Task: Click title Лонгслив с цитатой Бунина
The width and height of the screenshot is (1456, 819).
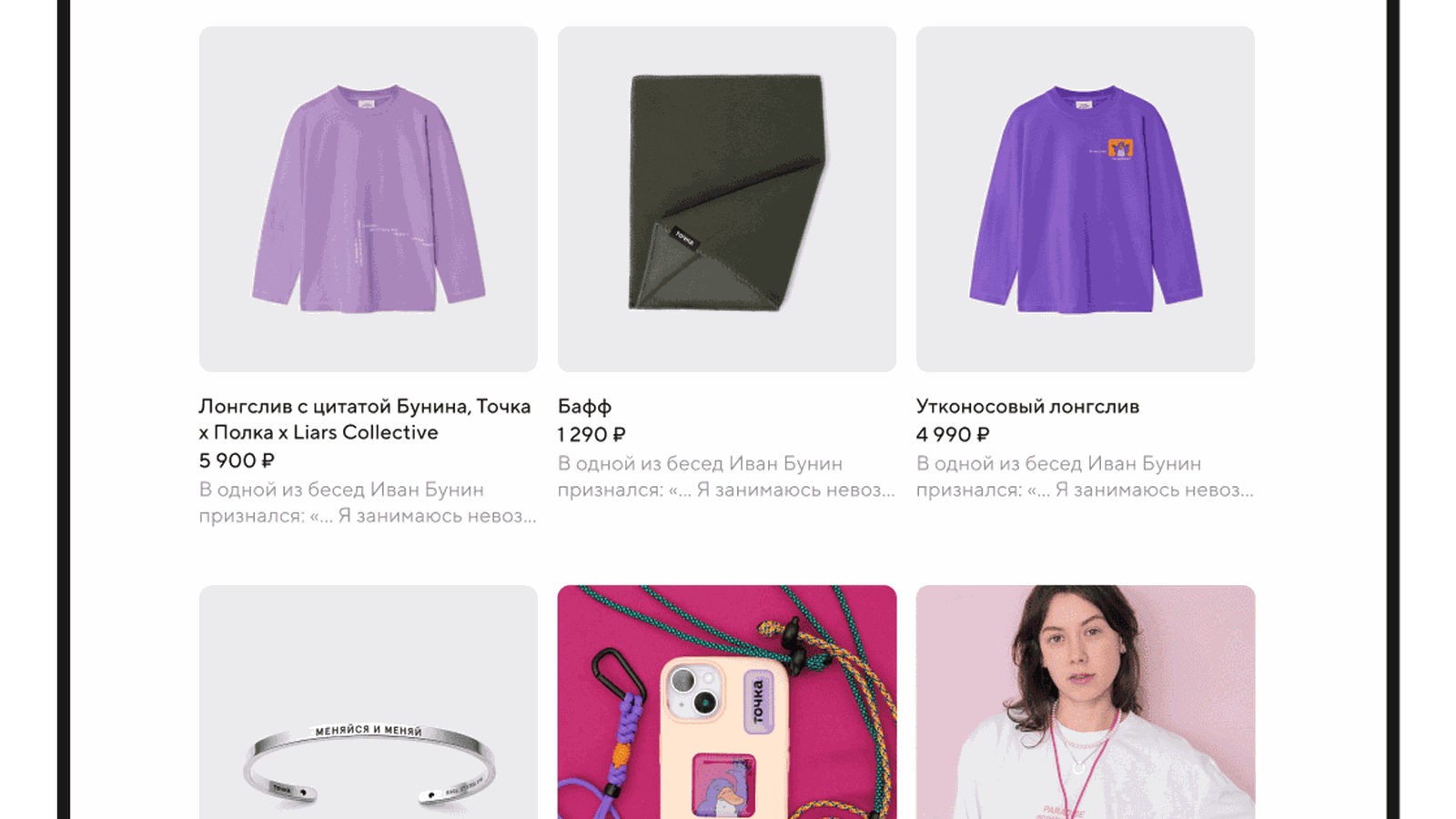Action: (x=365, y=420)
